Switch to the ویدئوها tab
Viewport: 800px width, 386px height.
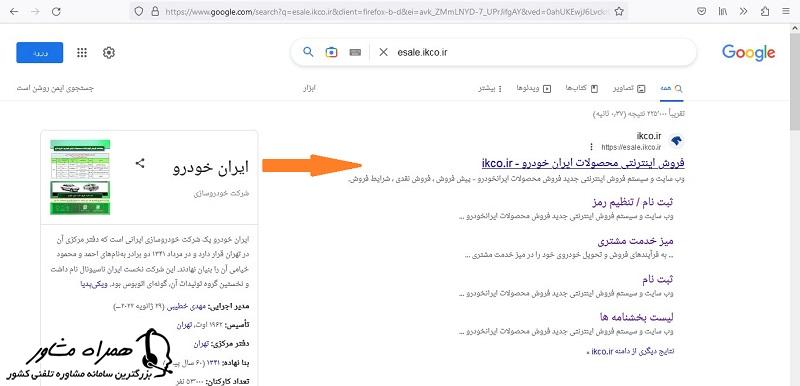(x=534, y=88)
